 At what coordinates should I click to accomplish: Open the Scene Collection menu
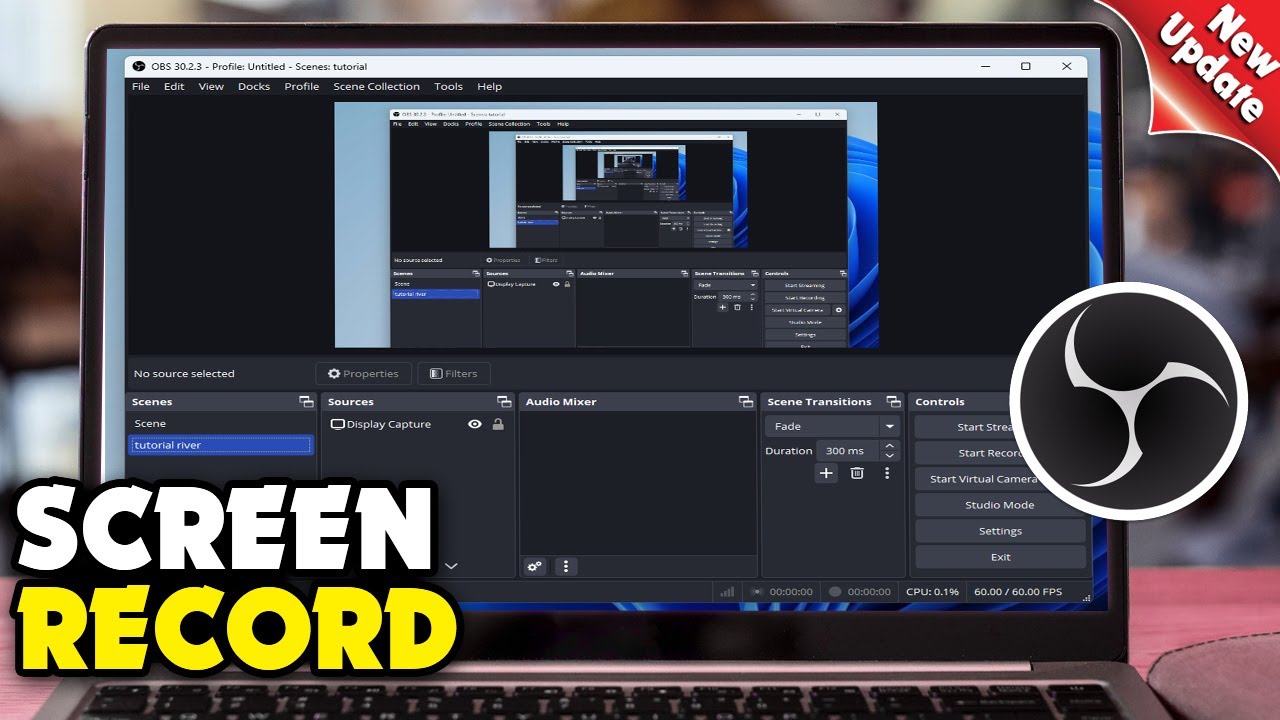[377, 87]
